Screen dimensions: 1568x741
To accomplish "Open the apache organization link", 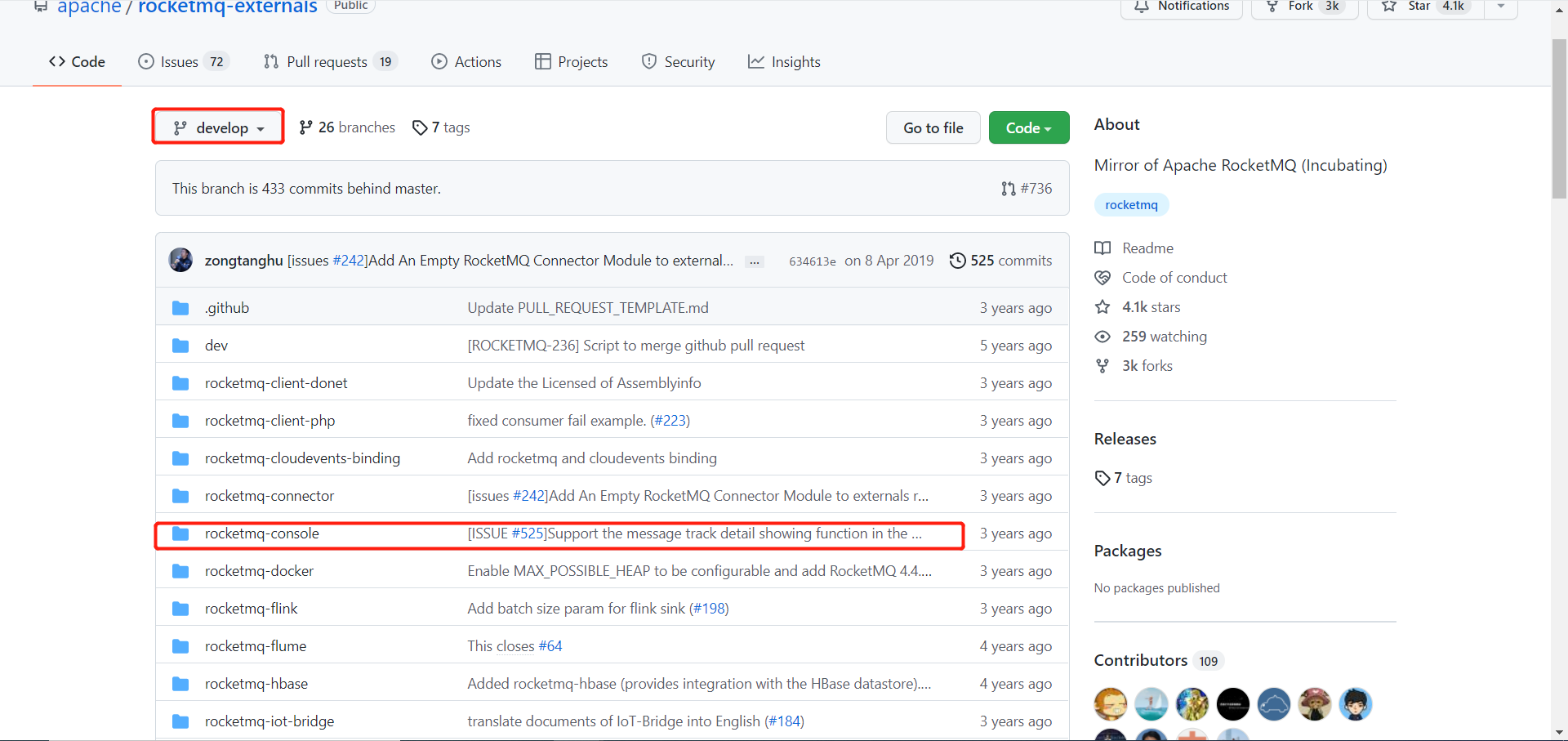I will coord(89,7).
